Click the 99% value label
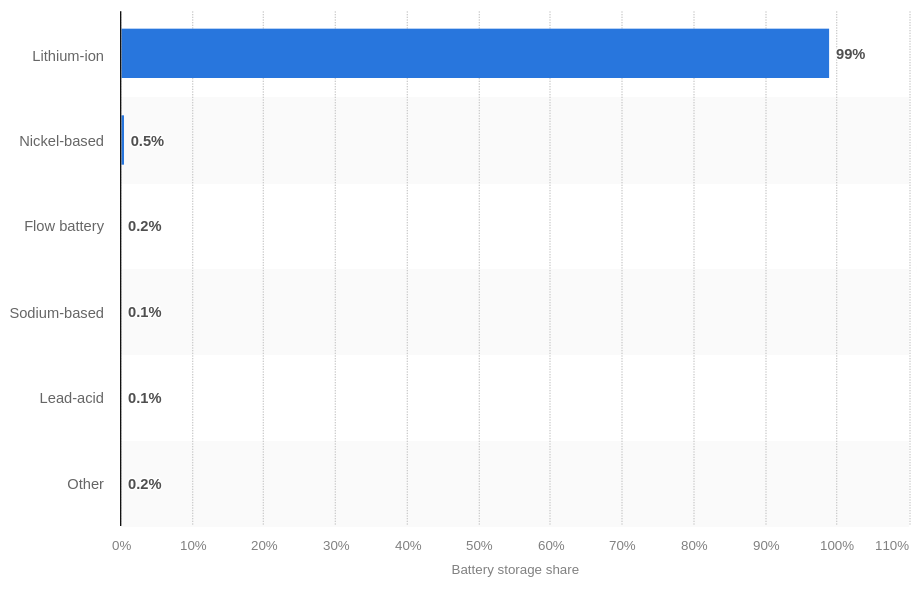The width and height of the screenshot is (917, 593). [x=850, y=54]
